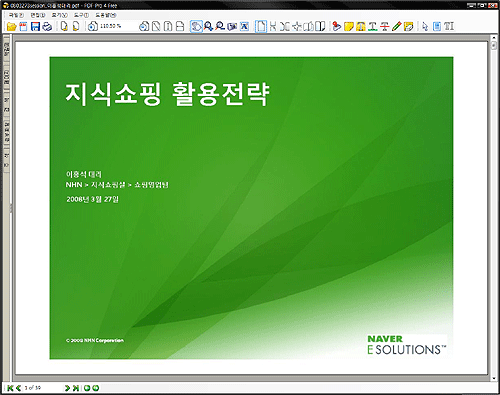Select the red Strikeout text tool
500x395 pixels.
[384, 26]
